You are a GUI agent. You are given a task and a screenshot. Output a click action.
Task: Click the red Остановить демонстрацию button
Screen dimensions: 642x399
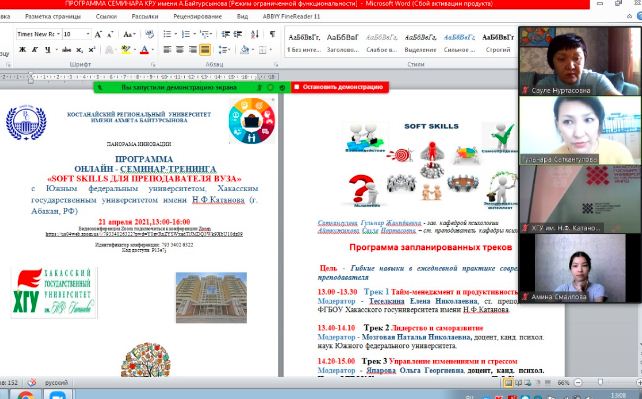[x=339, y=87]
